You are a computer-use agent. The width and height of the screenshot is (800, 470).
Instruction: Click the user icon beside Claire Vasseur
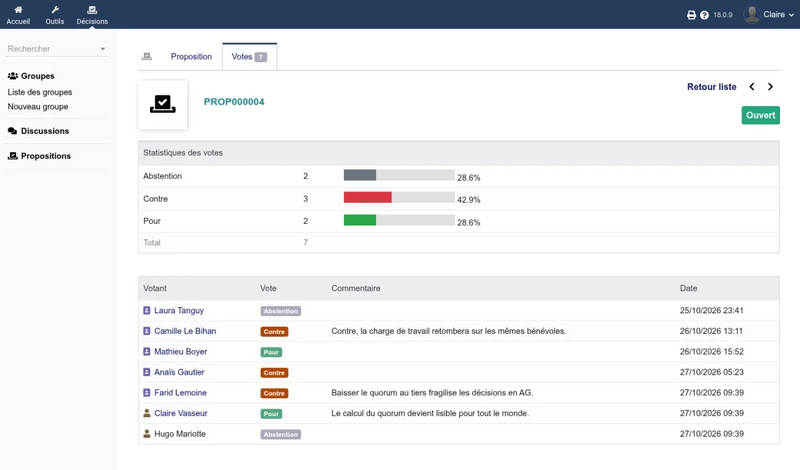147,413
